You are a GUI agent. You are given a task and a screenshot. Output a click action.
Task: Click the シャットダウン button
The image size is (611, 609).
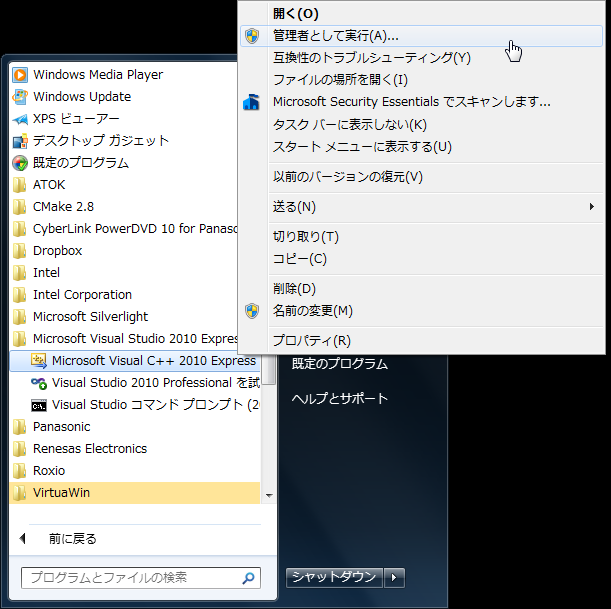[x=334, y=577]
